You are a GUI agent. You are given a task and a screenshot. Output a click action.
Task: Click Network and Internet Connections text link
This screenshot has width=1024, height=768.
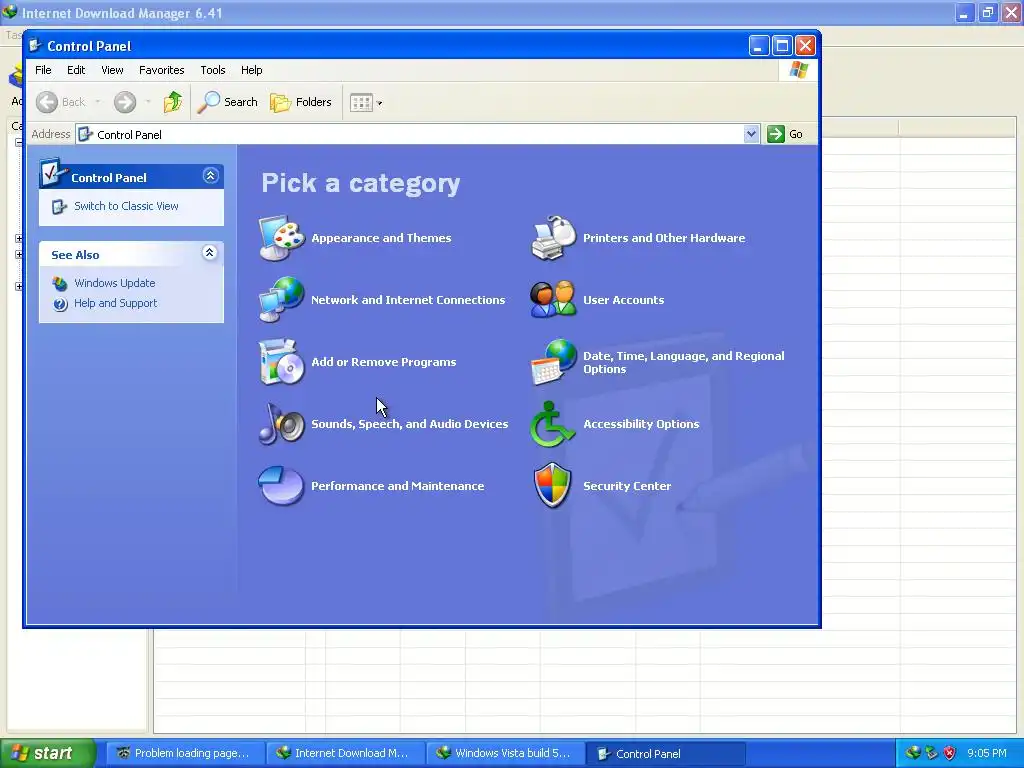(408, 300)
